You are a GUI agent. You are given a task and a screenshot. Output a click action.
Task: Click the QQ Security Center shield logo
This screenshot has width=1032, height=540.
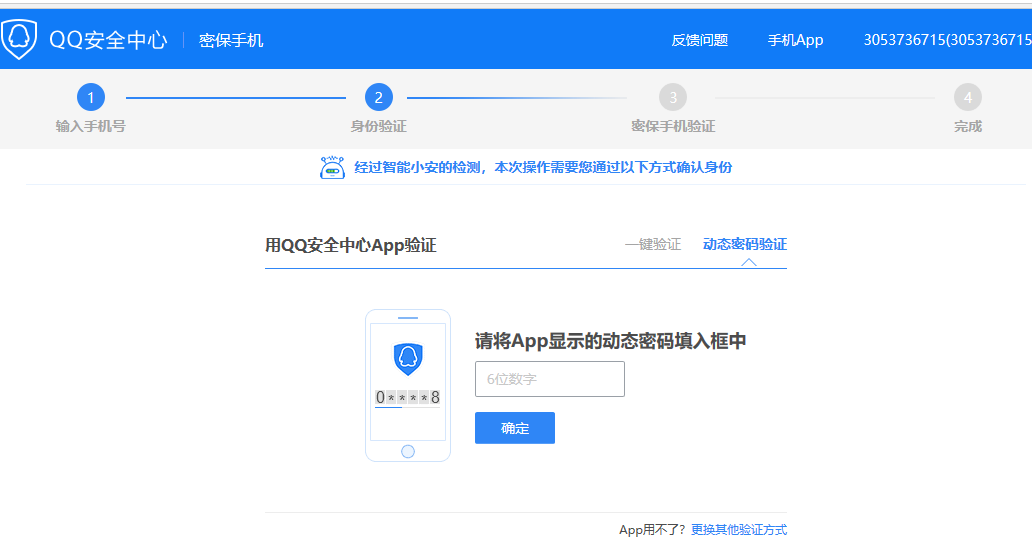[x=18, y=40]
